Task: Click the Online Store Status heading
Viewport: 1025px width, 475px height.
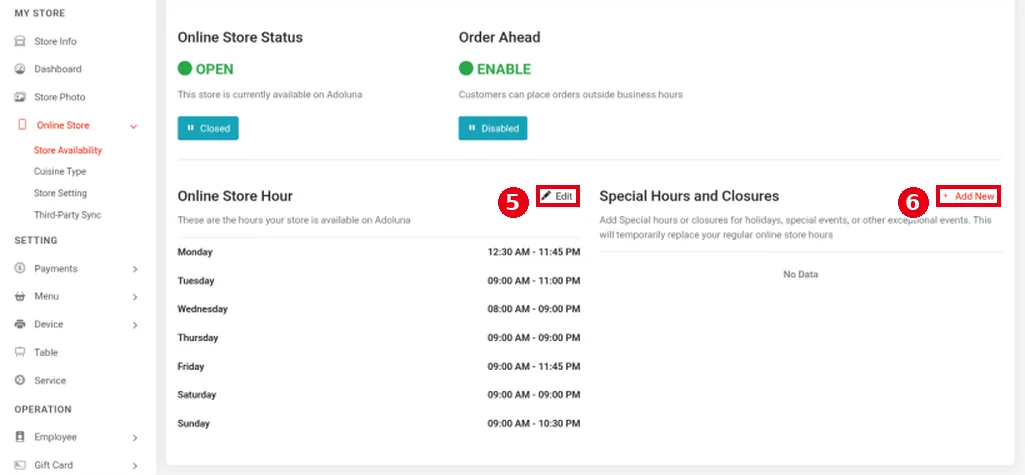Action: pyautogui.click(x=240, y=37)
